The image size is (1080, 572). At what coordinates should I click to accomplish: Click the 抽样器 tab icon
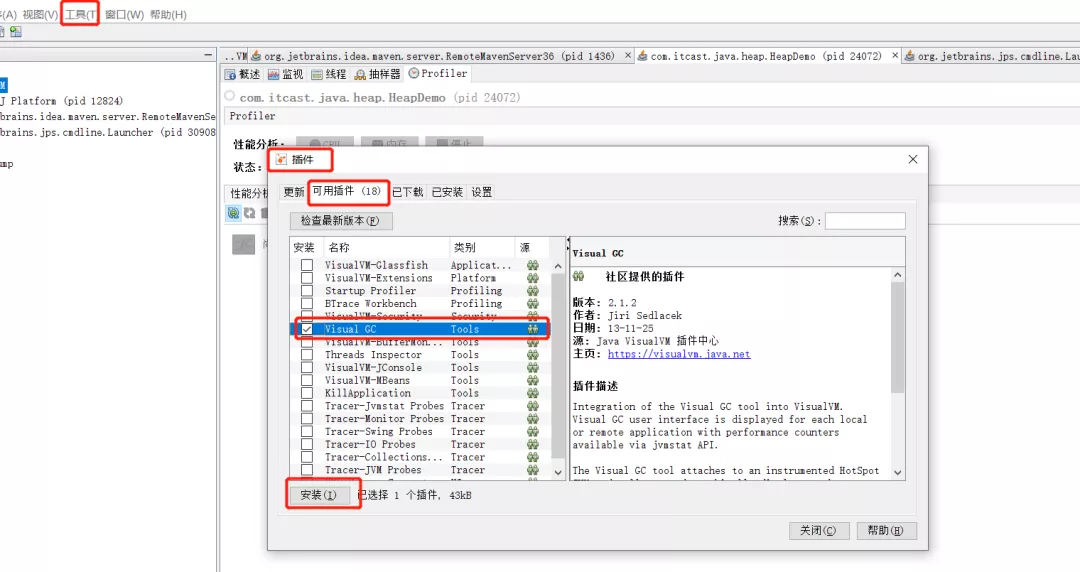[360, 74]
